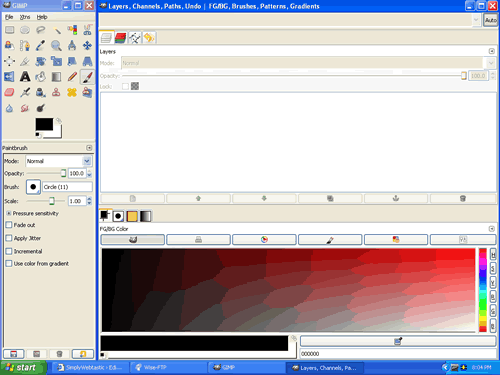This screenshot has height=375, width=500.
Task: Click the Auto button
Action: click(490, 20)
